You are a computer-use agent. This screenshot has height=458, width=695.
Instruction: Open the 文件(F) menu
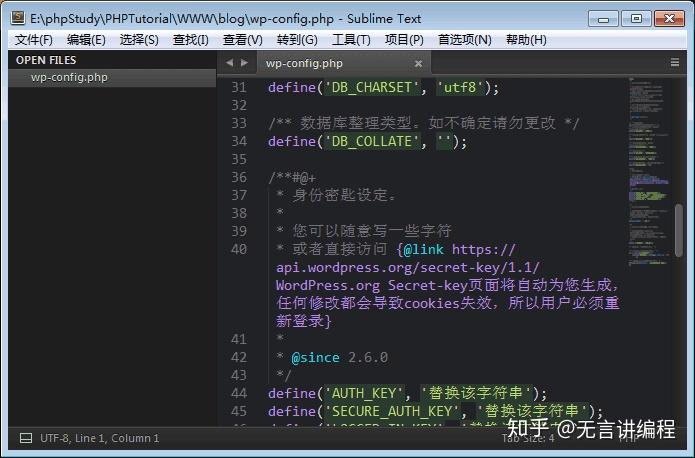coord(34,40)
